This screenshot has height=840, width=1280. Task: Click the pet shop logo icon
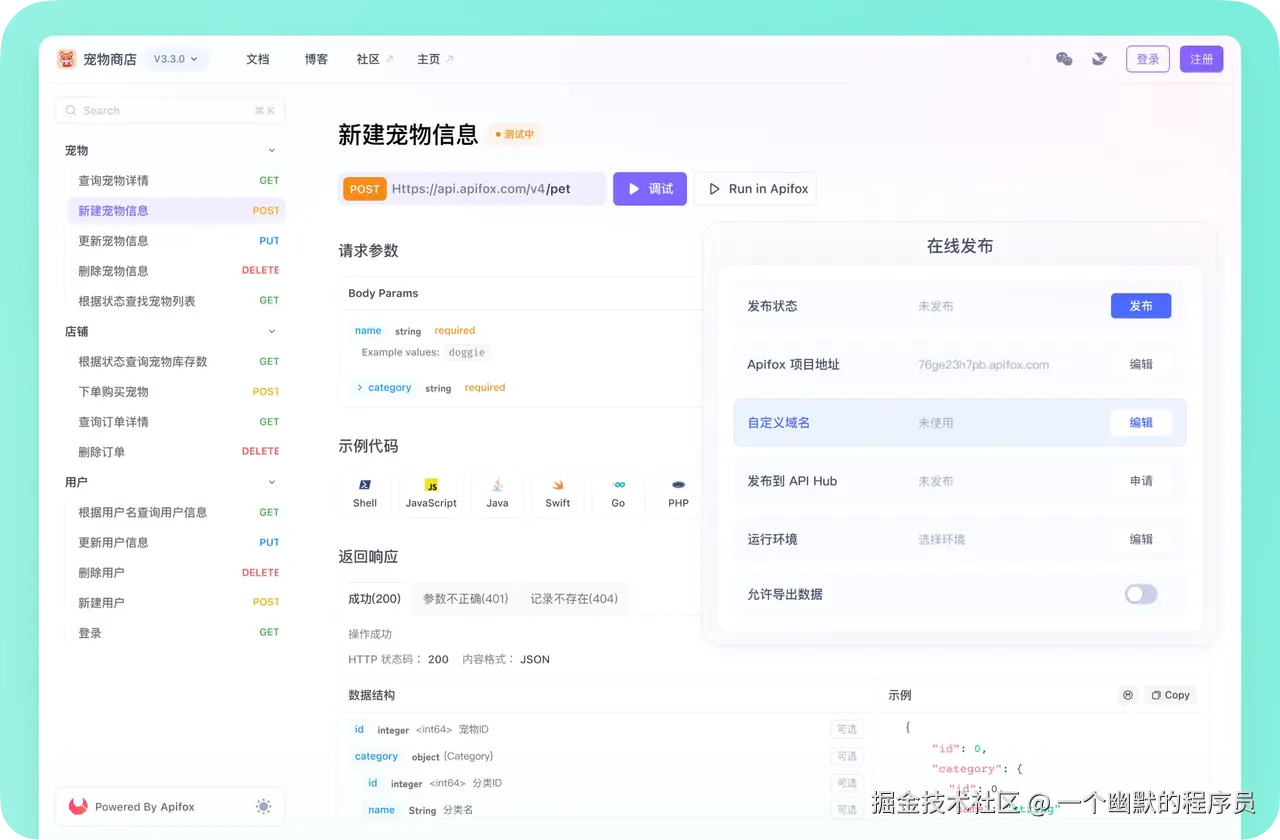66,59
